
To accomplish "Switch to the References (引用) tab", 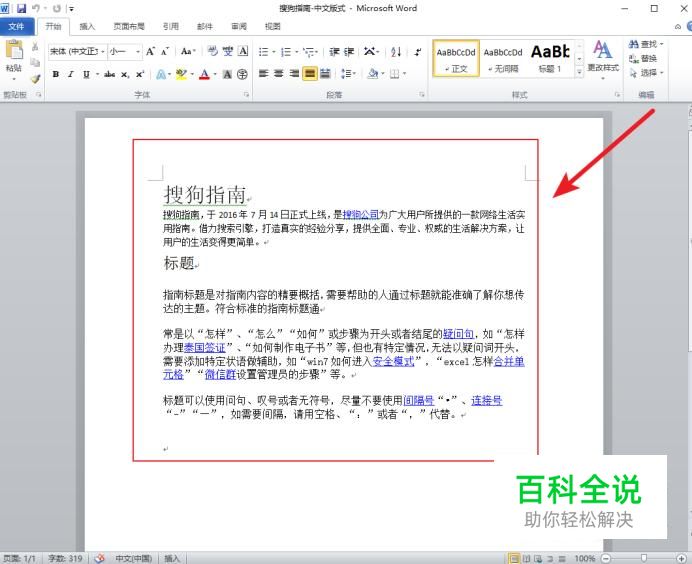I will click(x=171, y=26).
